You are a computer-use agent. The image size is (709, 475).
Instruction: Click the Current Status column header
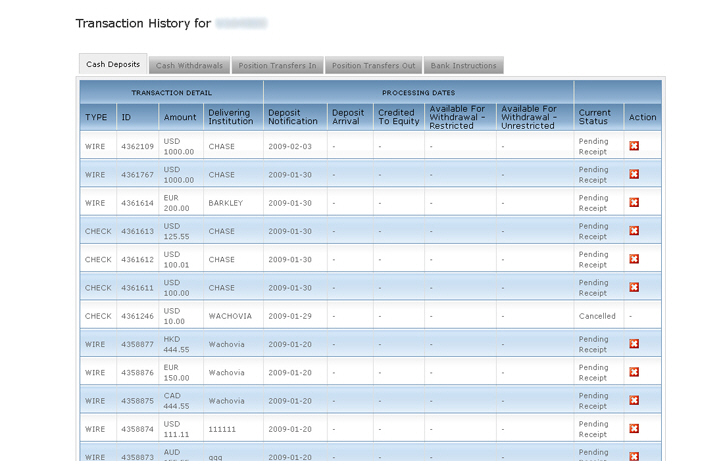click(597, 117)
